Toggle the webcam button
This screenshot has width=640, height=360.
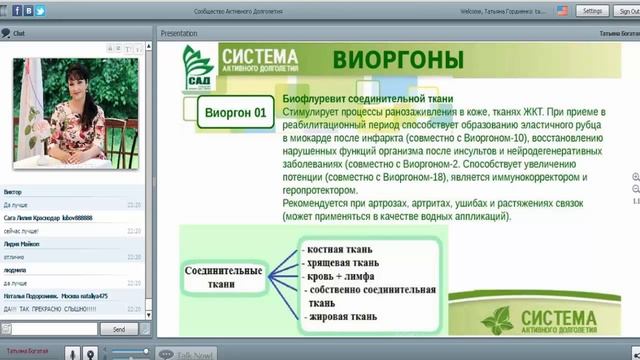91,353
